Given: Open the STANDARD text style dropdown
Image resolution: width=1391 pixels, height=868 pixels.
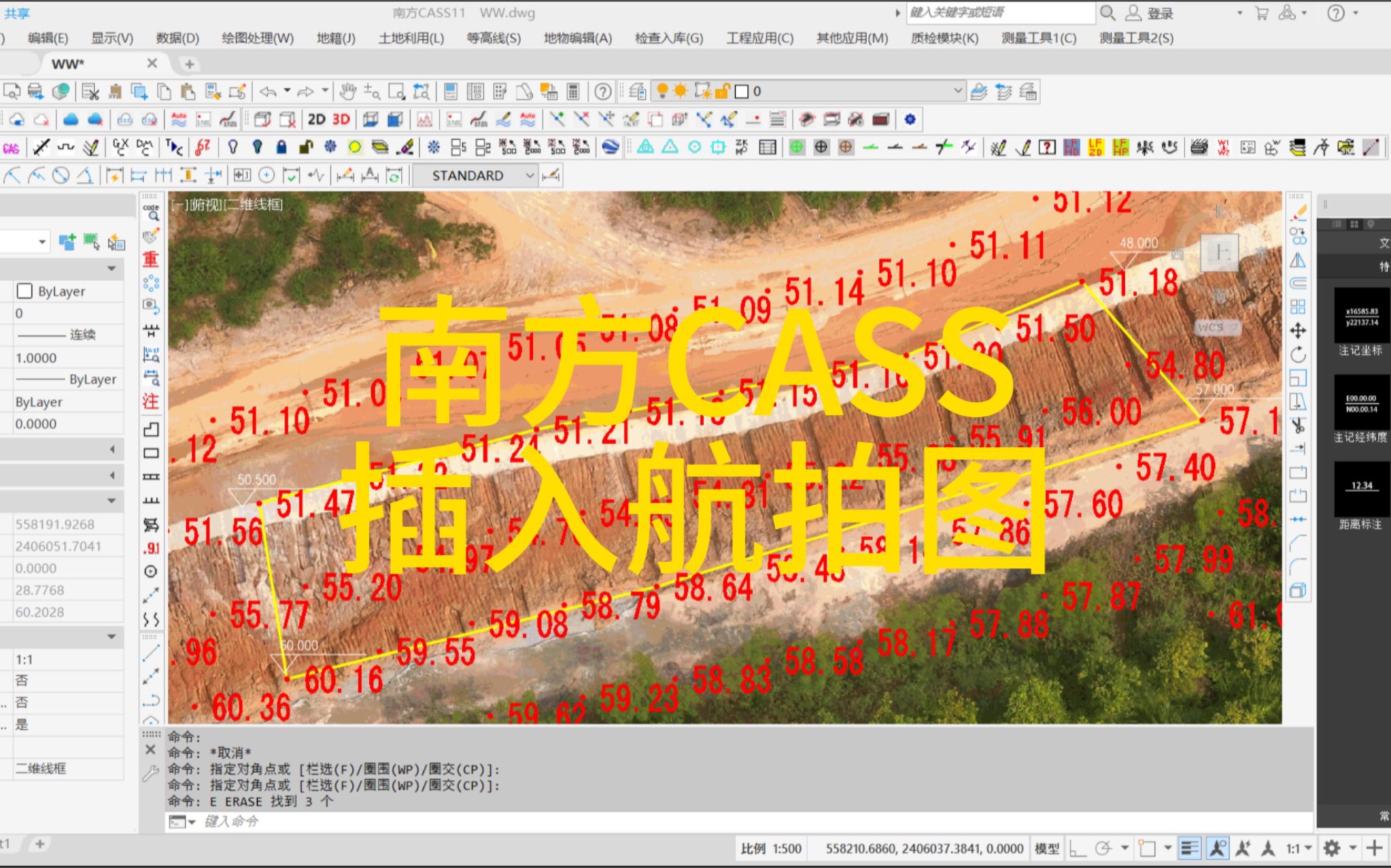Looking at the screenshot, I should click(531, 175).
